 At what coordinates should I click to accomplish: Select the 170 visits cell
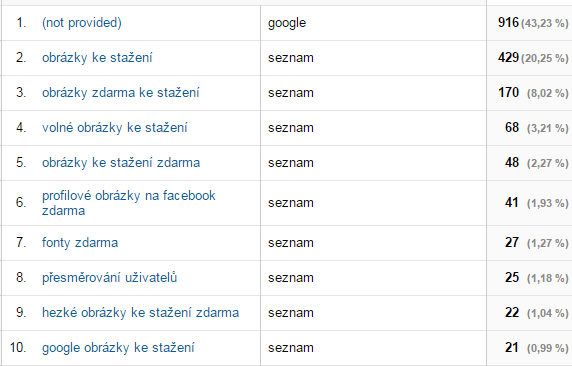click(x=508, y=93)
